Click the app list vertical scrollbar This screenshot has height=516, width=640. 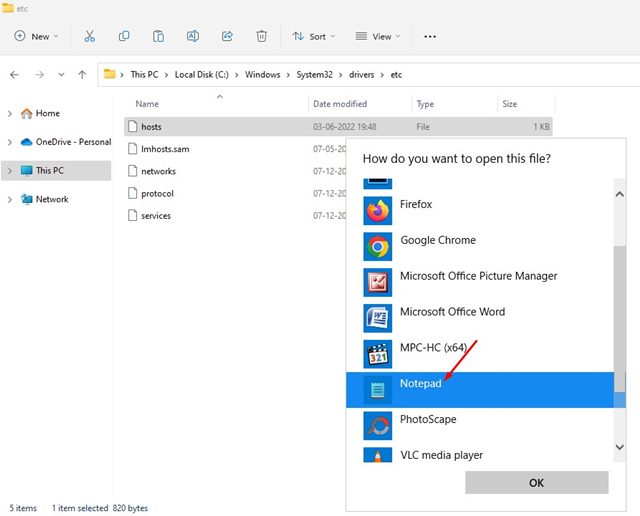coord(619,320)
